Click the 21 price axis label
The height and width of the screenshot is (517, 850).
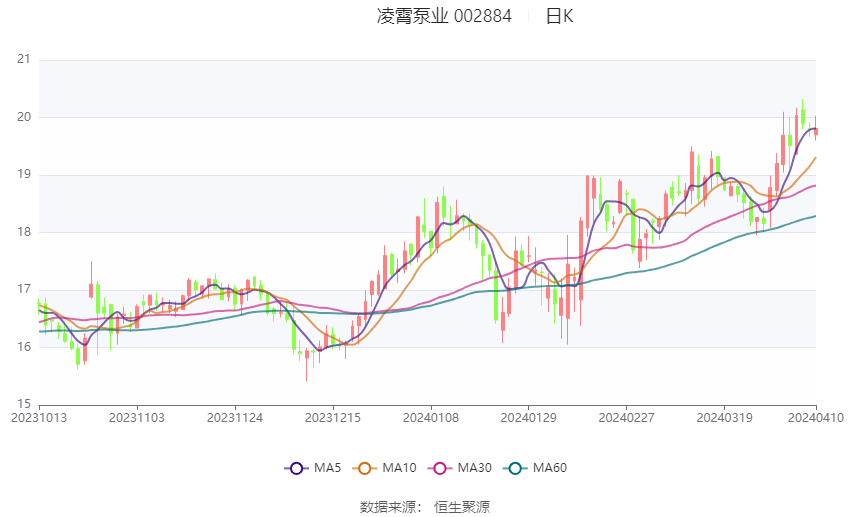(x=24, y=59)
